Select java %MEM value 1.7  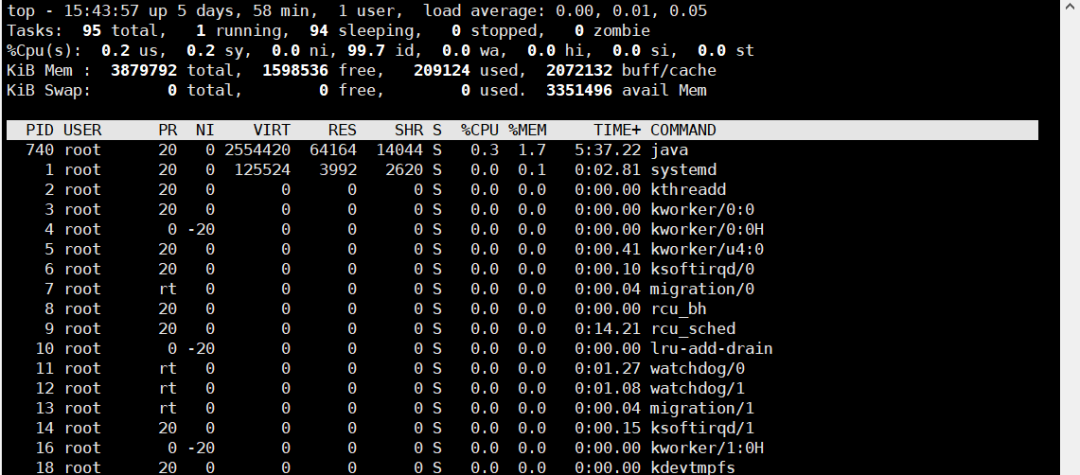[x=532, y=150]
